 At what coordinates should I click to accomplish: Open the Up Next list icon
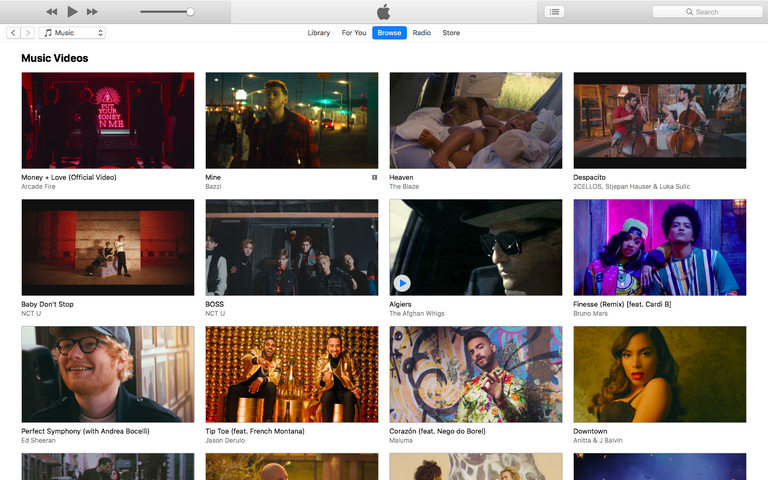[555, 12]
